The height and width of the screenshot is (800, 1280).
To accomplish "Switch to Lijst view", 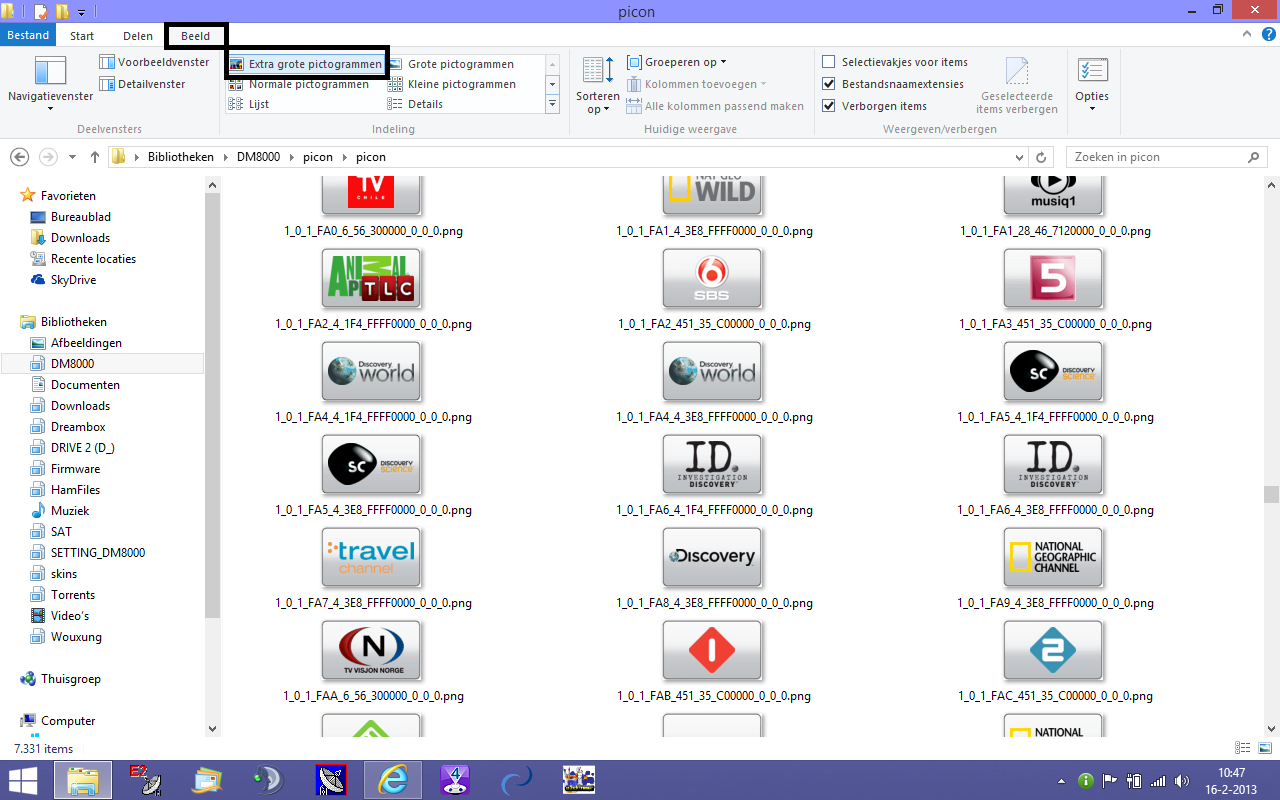I will click(249, 104).
